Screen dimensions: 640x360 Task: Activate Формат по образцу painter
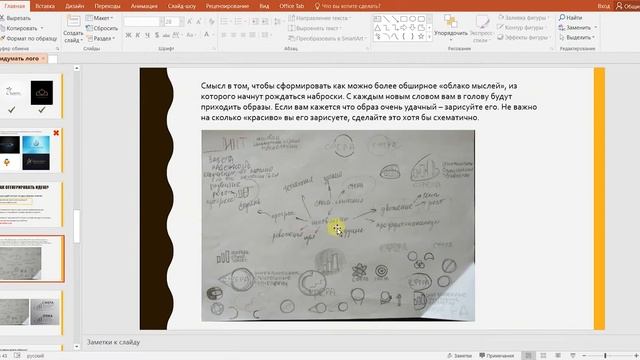pos(29,38)
